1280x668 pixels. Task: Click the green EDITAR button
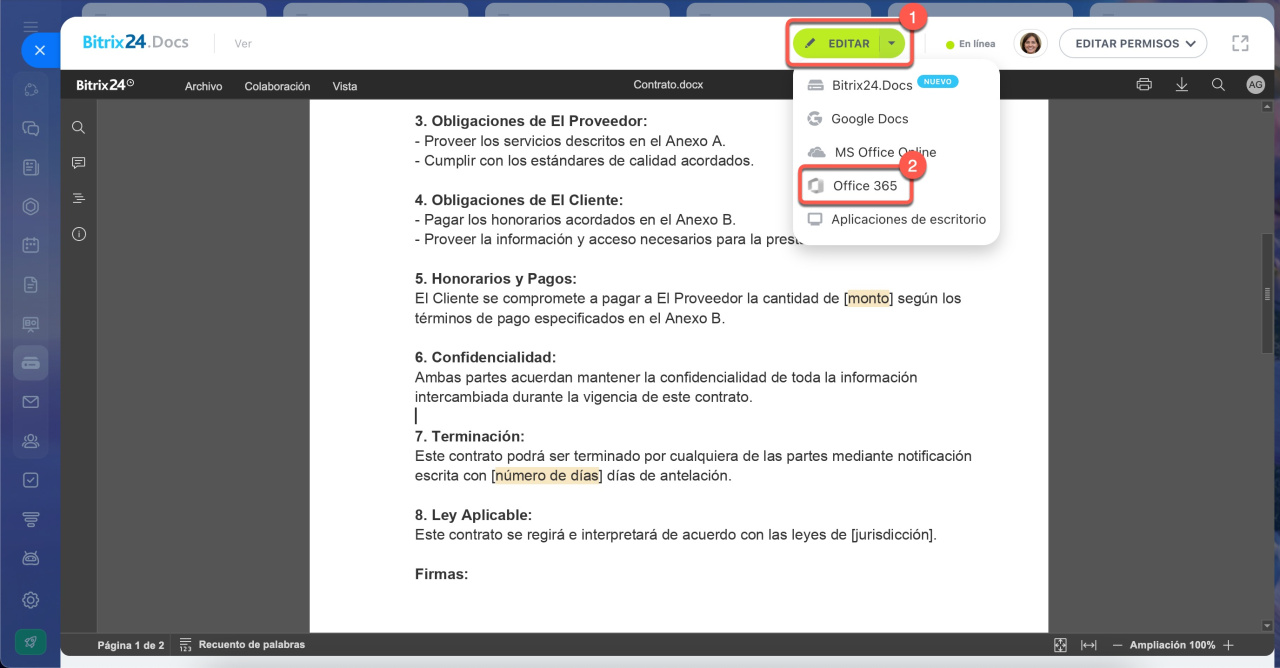pos(837,44)
